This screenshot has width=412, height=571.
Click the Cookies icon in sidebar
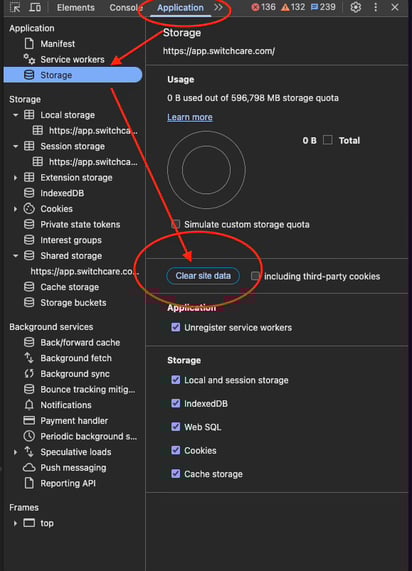coord(29,209)
